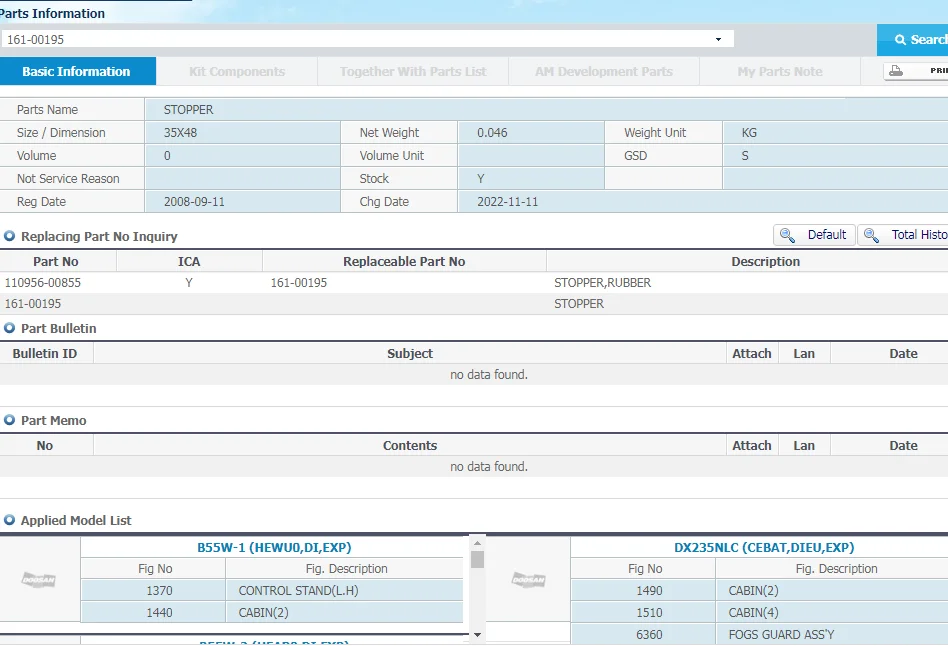The height and width of the screenshot is (646, 948).
Task: Go to the My Parts Note tab
Action: coord(780,72)
